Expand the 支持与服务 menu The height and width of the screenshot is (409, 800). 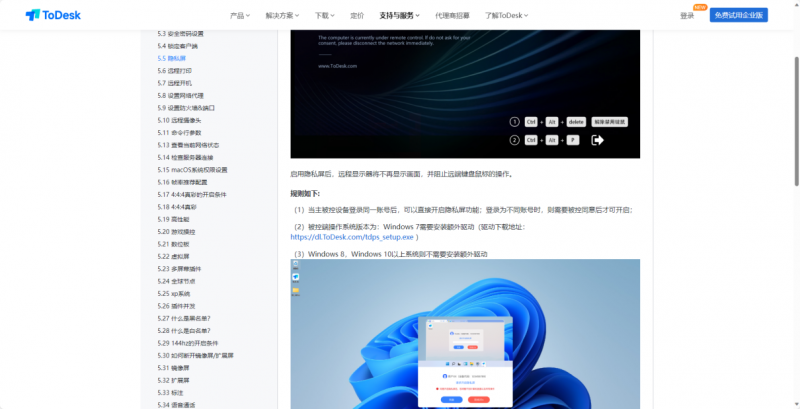point(399,15)
